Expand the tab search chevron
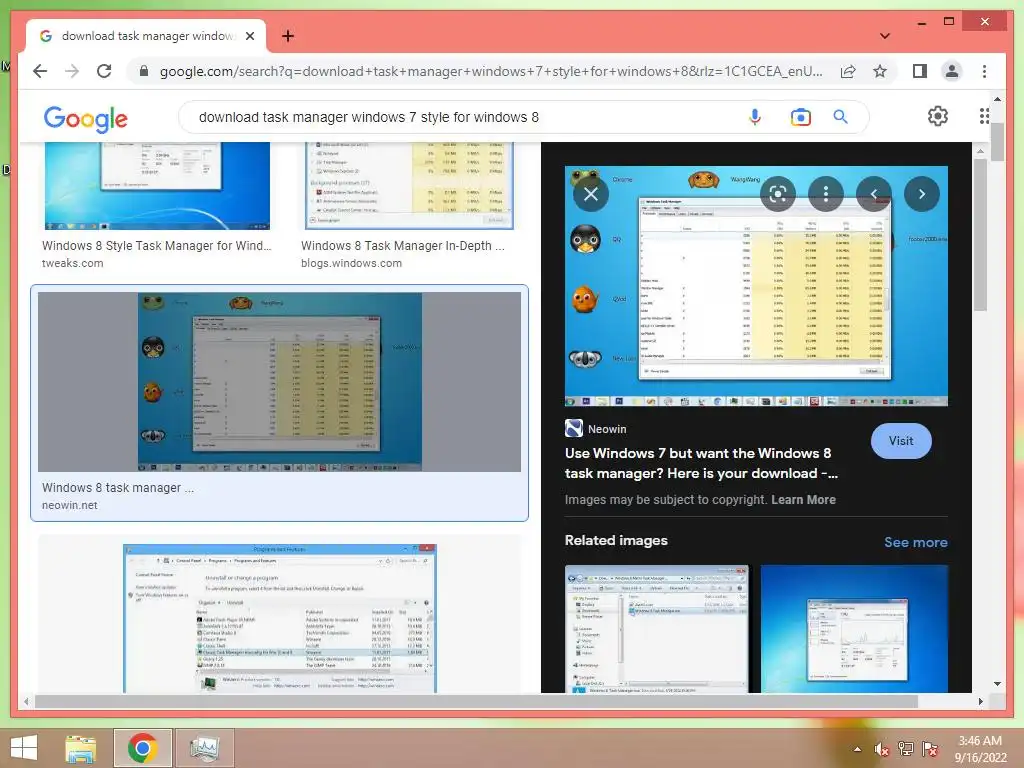Screen dimensions: 1024x768 [885, 36]
